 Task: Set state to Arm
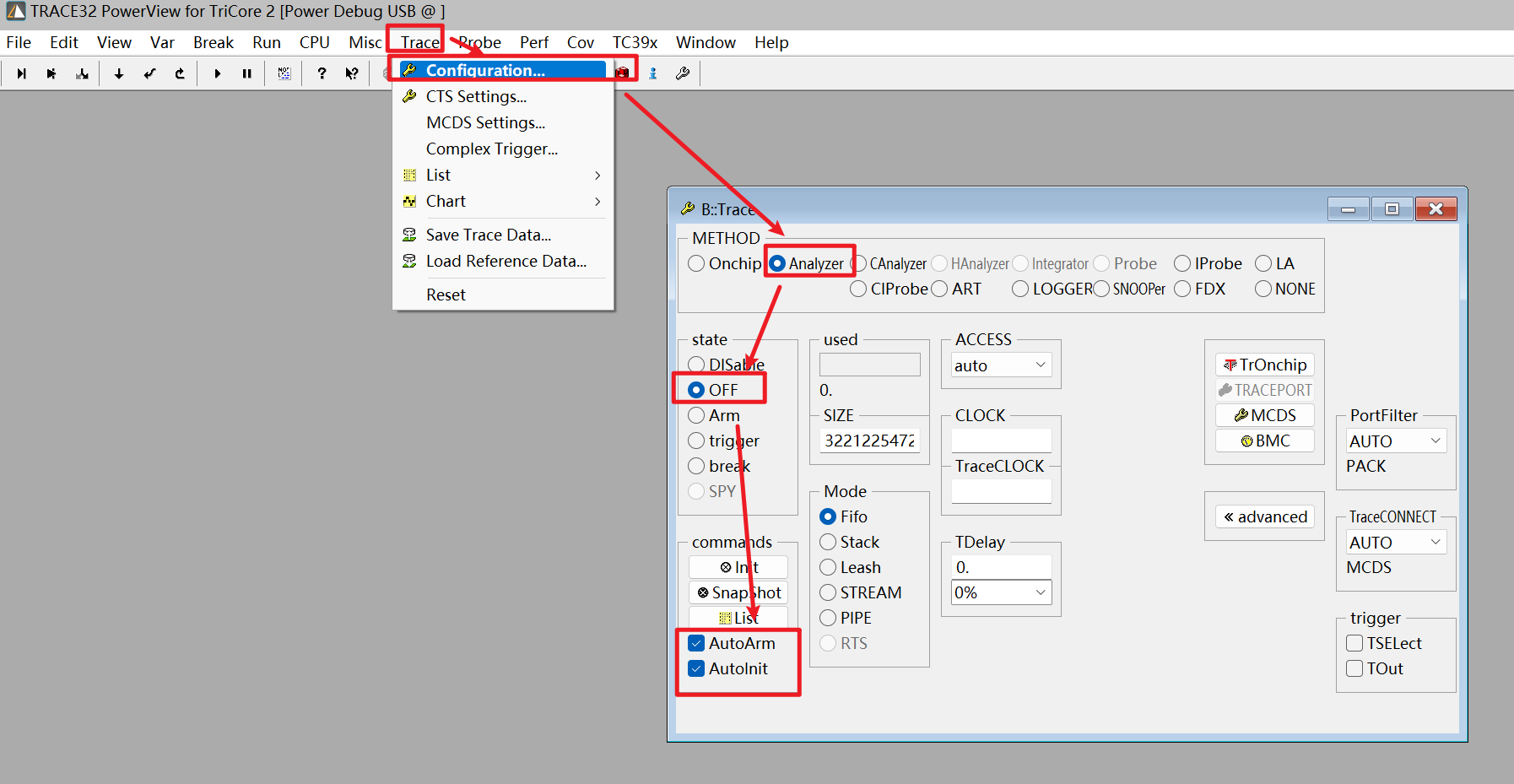pos(696,415)
